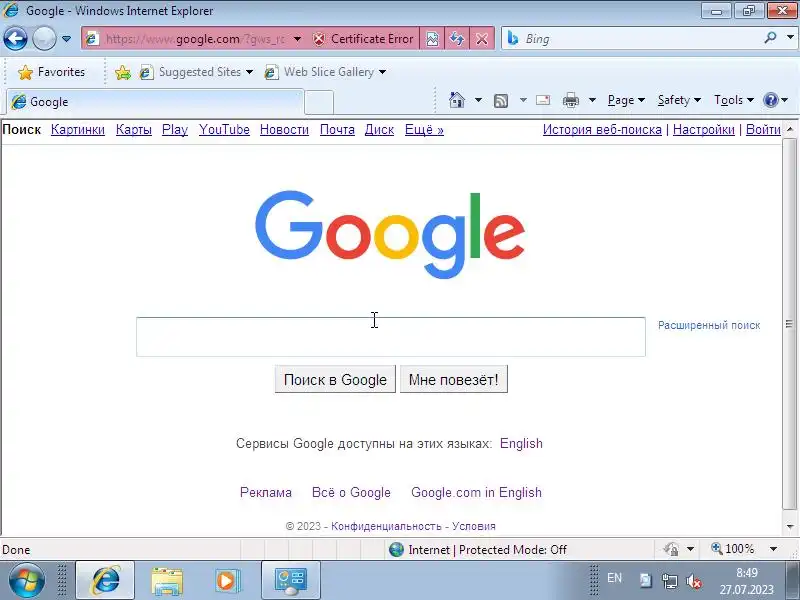Open the Карты link

pyautogui.click(x=134, y=130)
